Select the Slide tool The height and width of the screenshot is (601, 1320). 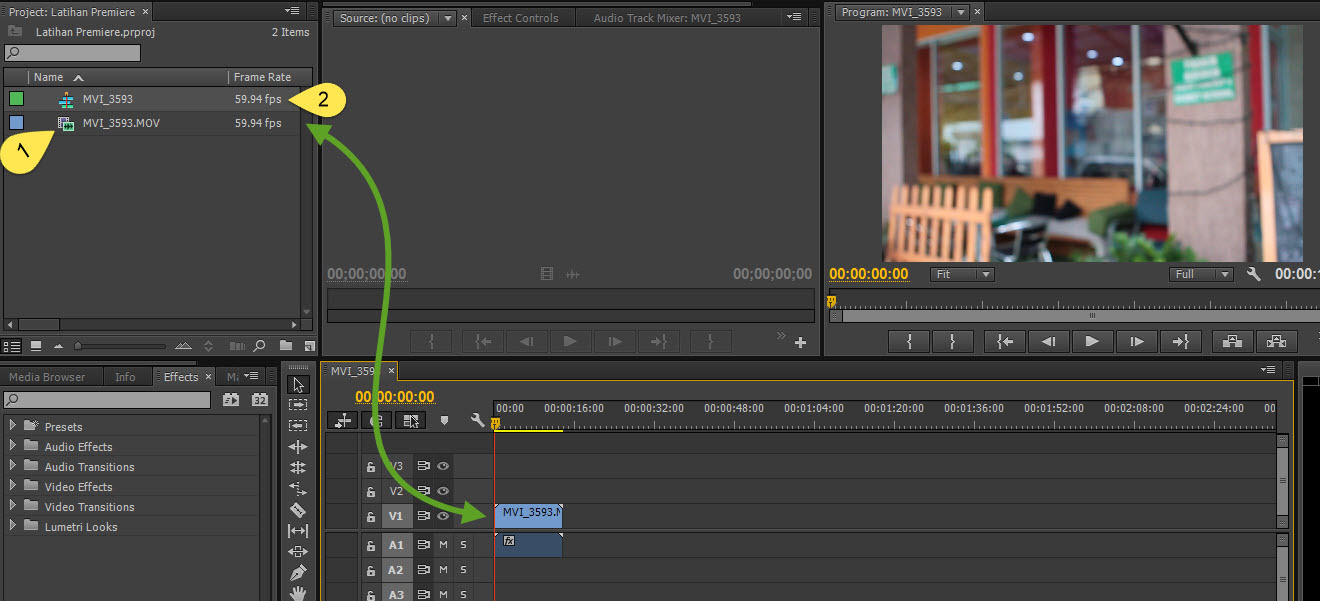pyautogui.click(x=298, y=552)
